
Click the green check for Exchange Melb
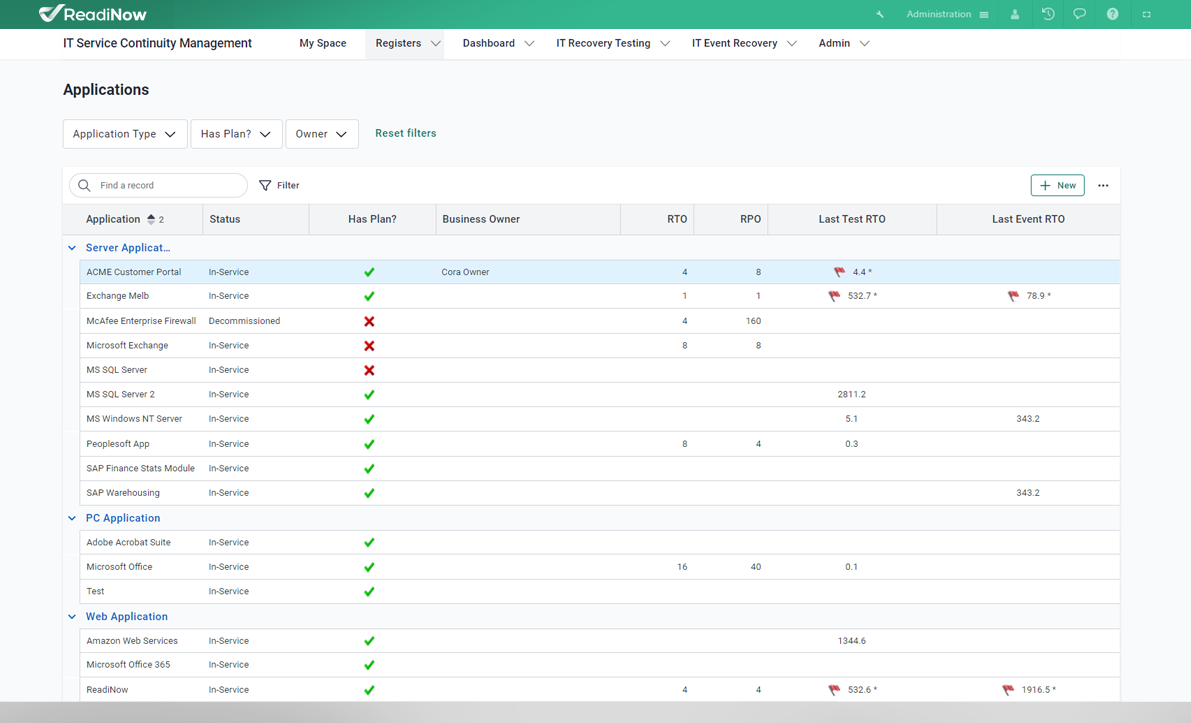pyautogui.click(x=369, y=296)
